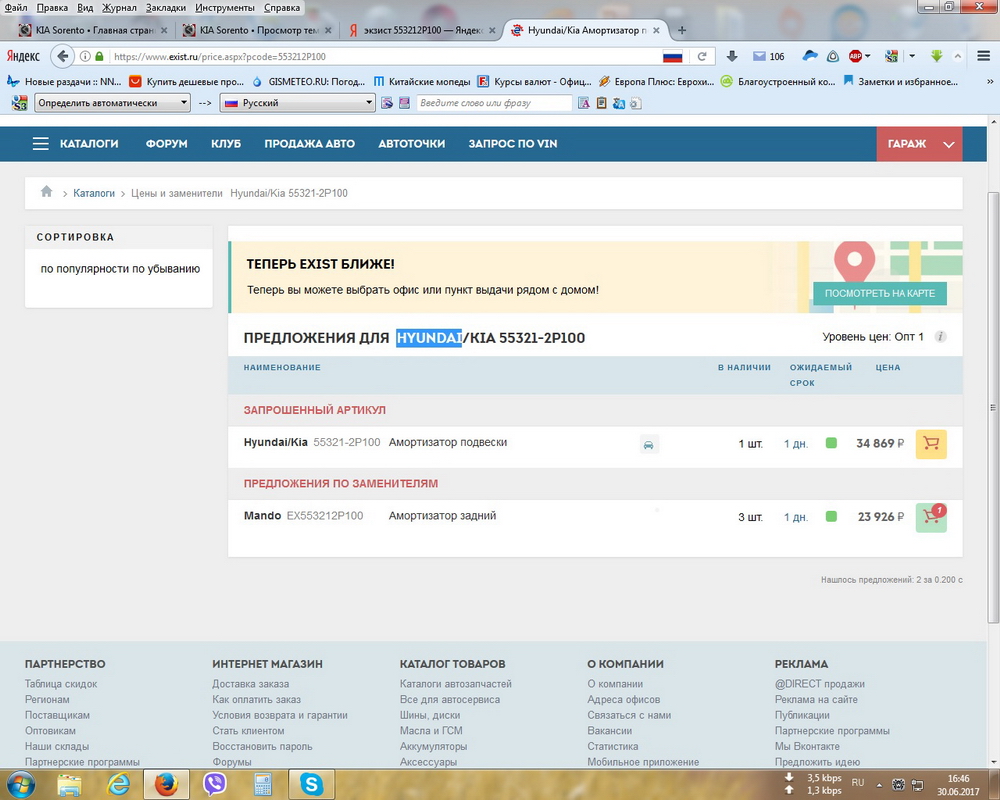The height and width of the screenshot is (800, 1000).
Task: Click the home icon in breadcrumbs
Action: tap(46, 192)
